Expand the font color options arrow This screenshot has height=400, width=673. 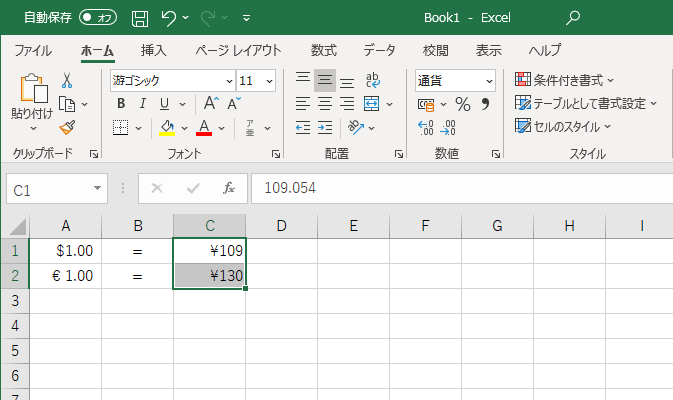(221, 128)
